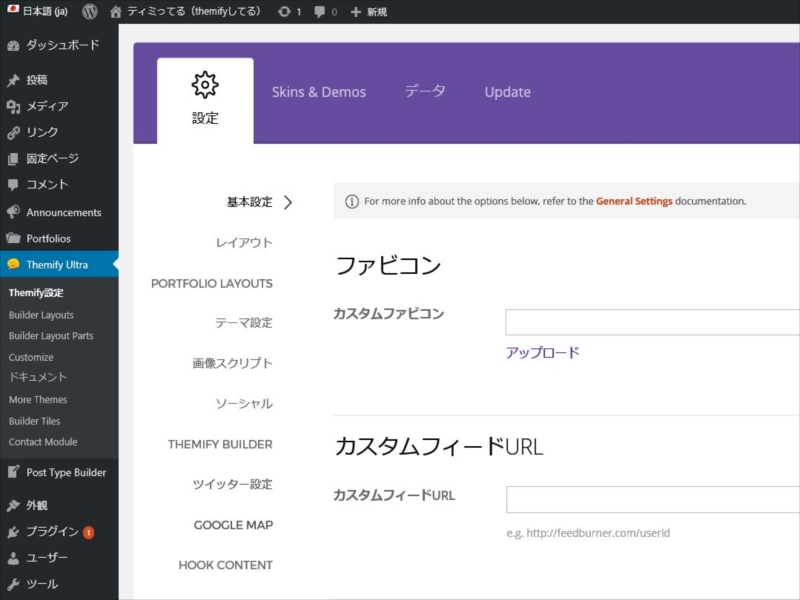Click the リンク chain icon
Image resolution: width=800 pixels, height=600 pixels.
pyautogui.click(x=13, y=133)
